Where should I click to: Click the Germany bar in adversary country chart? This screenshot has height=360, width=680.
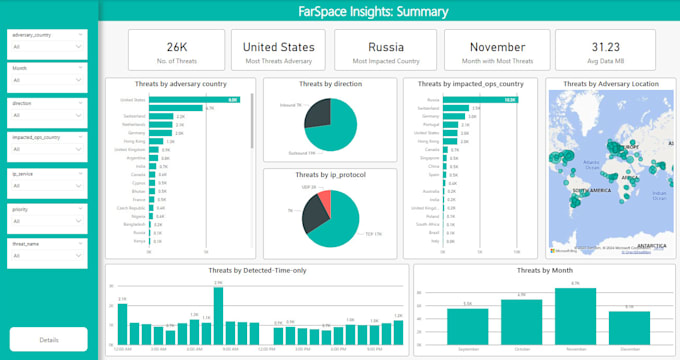click(x=160, y=133)
